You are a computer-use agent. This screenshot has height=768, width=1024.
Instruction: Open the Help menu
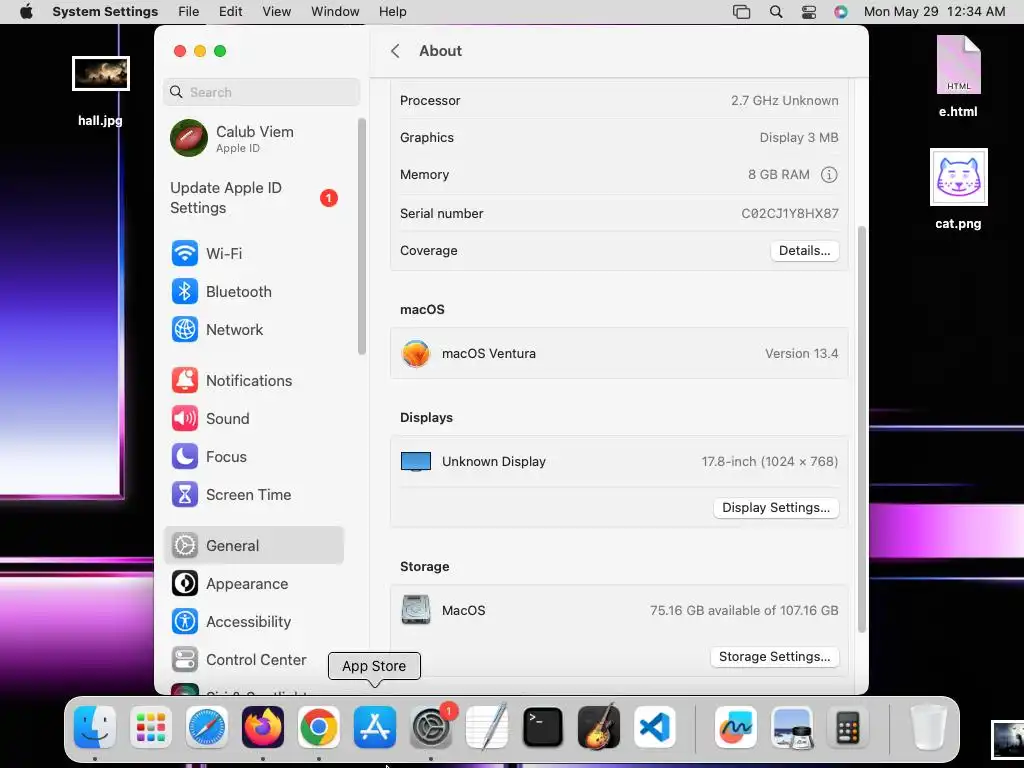click(x=392, y=12)
